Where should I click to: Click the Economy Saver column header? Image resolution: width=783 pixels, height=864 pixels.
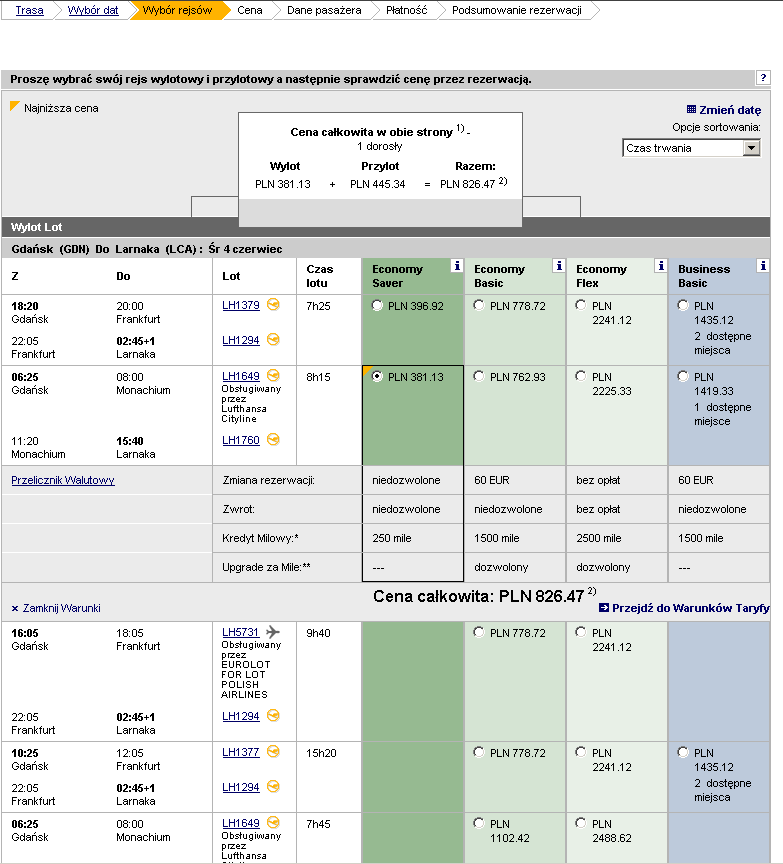412,276
